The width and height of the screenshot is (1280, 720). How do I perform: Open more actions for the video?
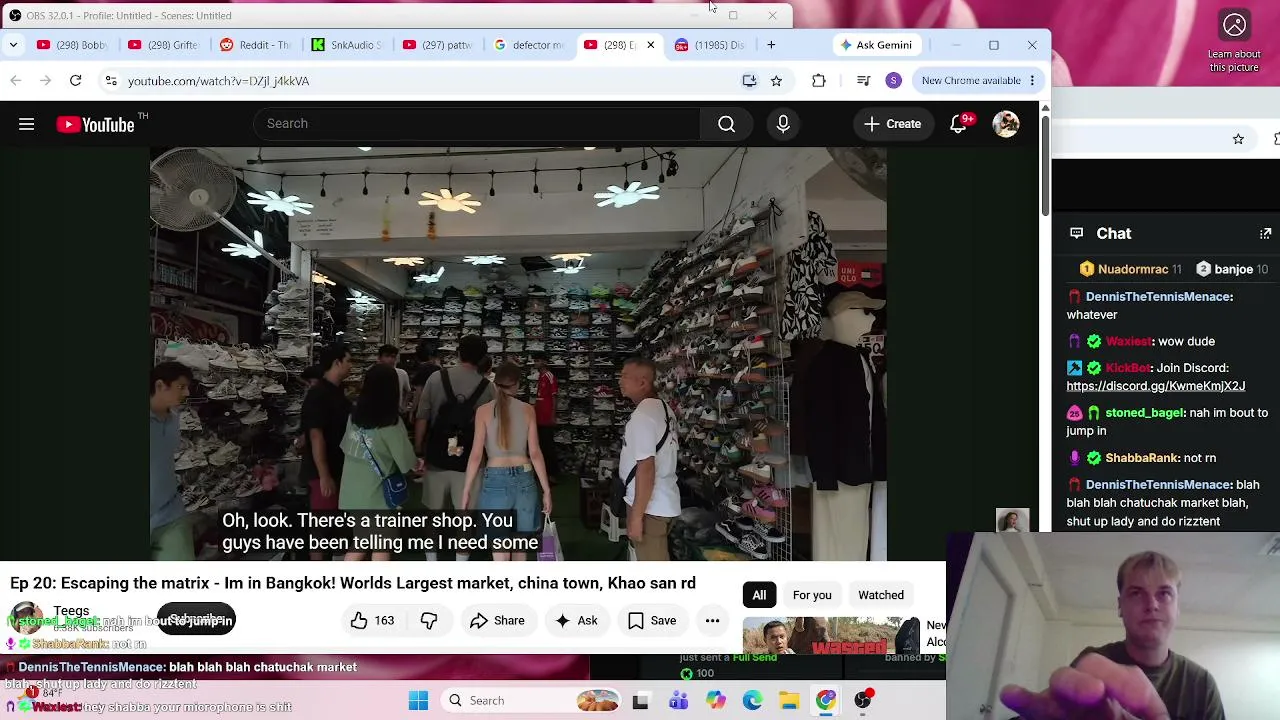pyautogui.click(x=712, y=620)
